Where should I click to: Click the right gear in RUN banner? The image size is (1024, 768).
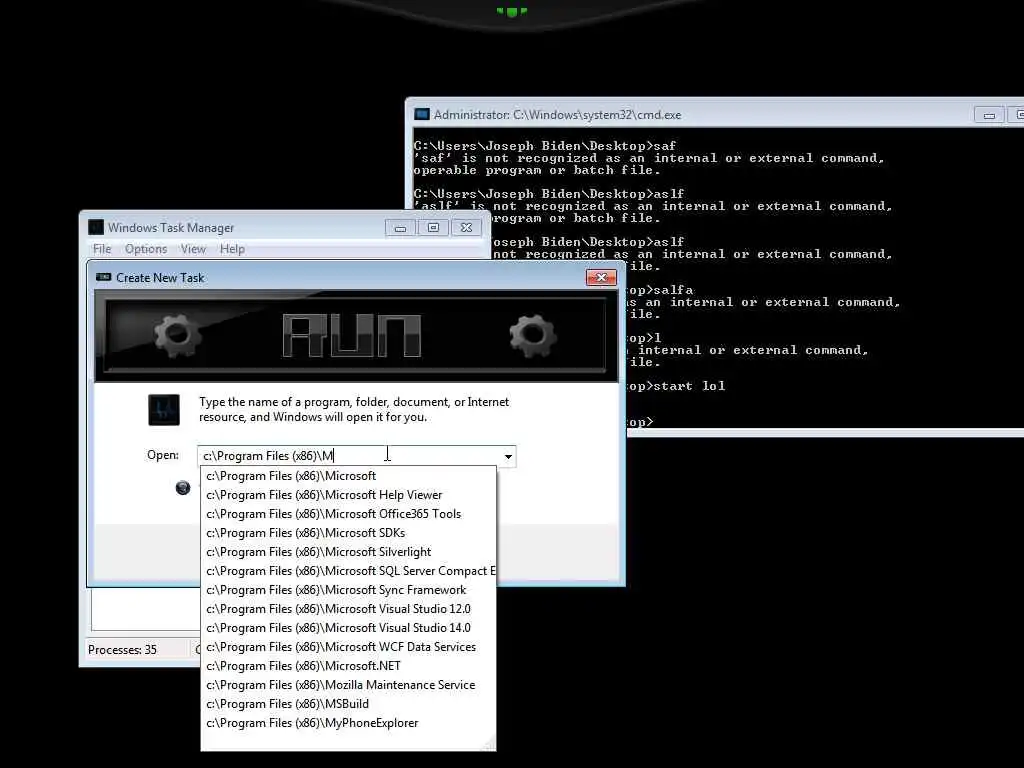[x=533, y=336]
